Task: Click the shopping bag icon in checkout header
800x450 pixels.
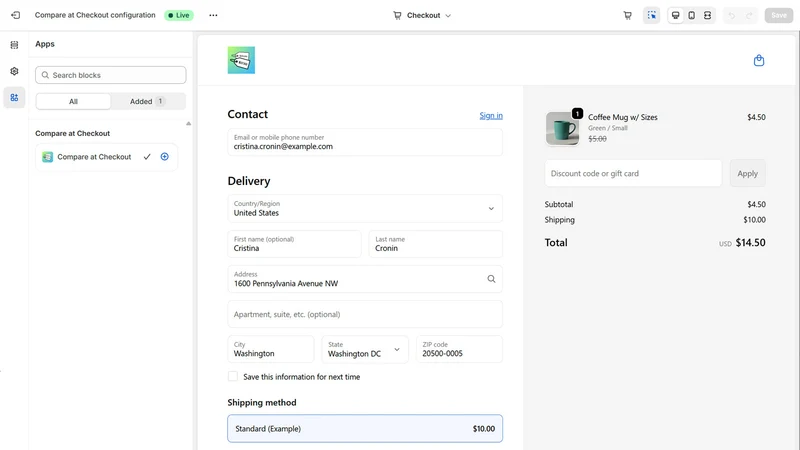Action: click(x=759, y=60)
